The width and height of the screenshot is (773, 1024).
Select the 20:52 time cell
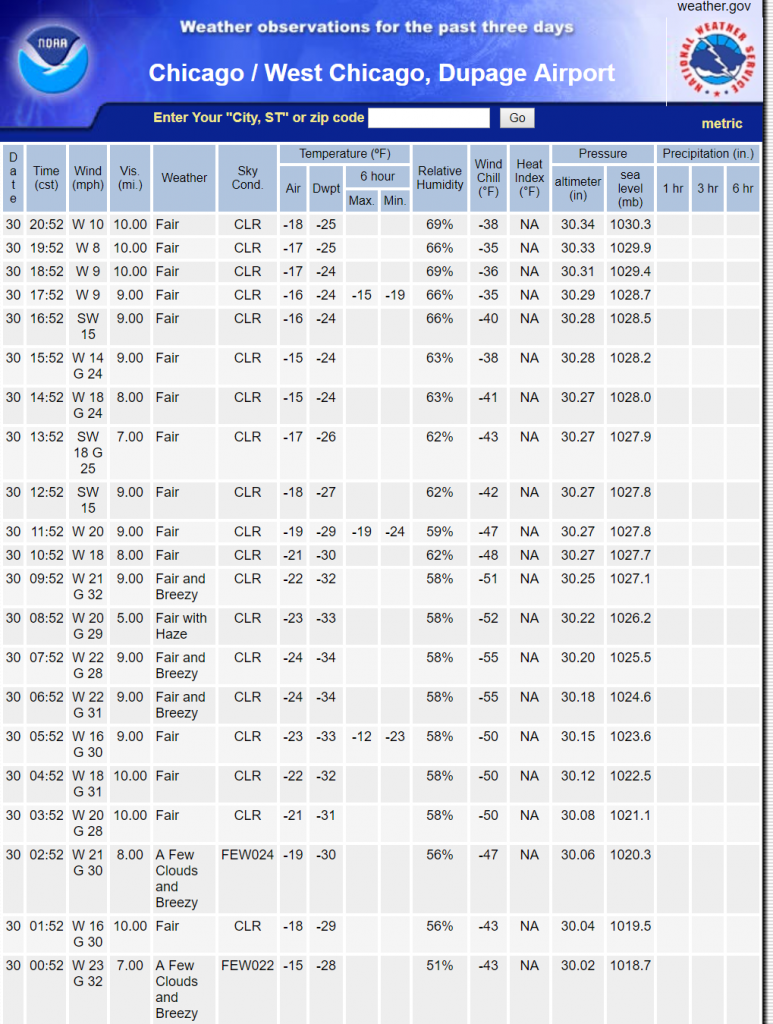[46, 225]
